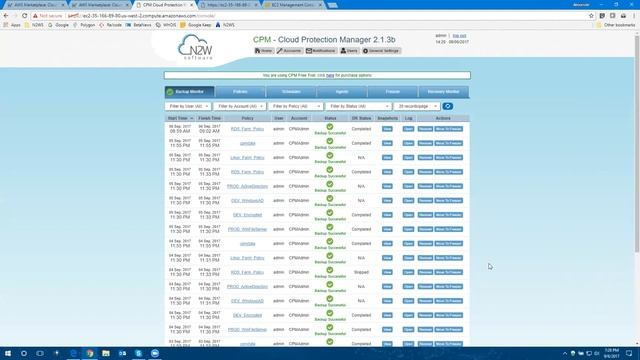Open Cortana search circle on taskbar
The width and height of the screenshot is (640, 360).
coord(24,353)
